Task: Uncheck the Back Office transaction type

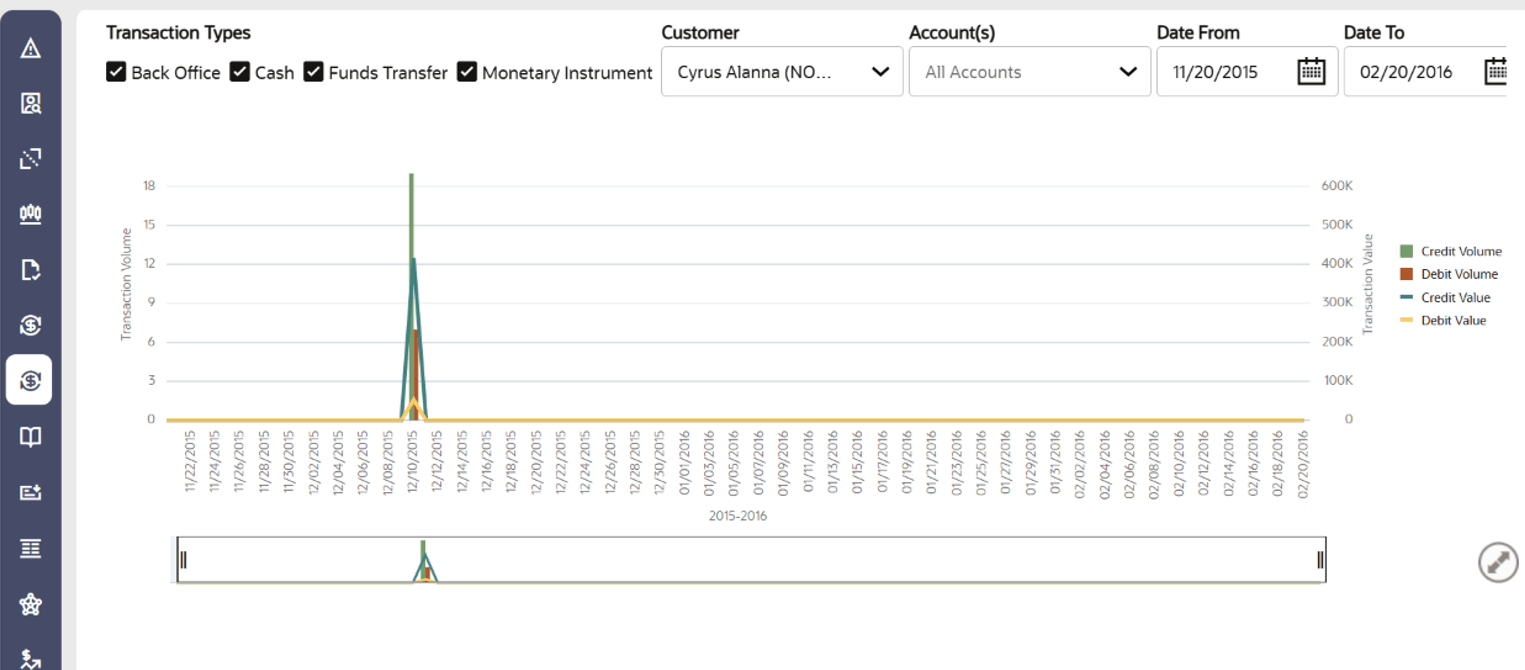Action: tap(116, 72)
